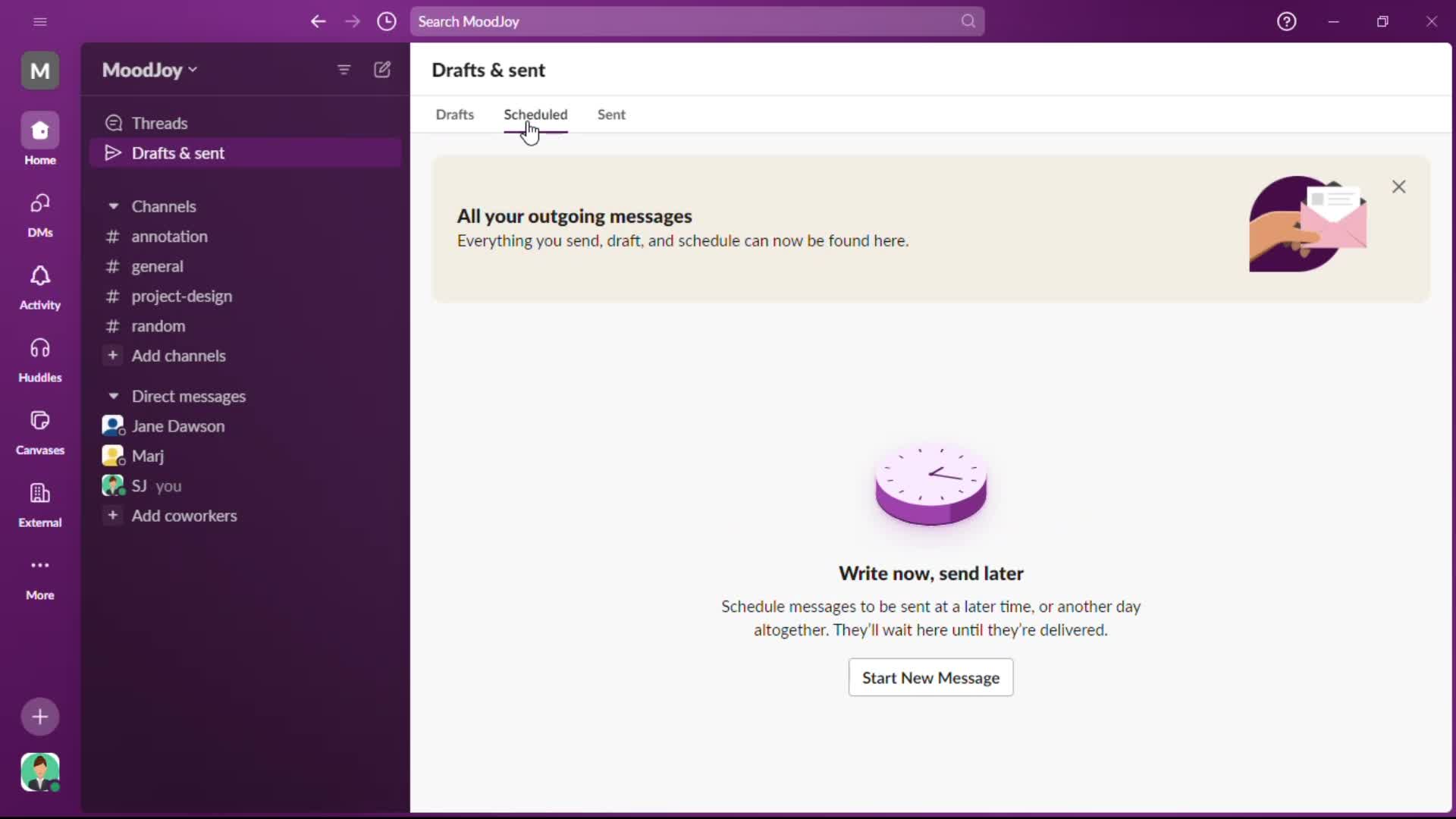The height and width of the screenshot is (819, 1456).
Task: Click the More options ellipsis icon
Action: [x=40, y=565]
